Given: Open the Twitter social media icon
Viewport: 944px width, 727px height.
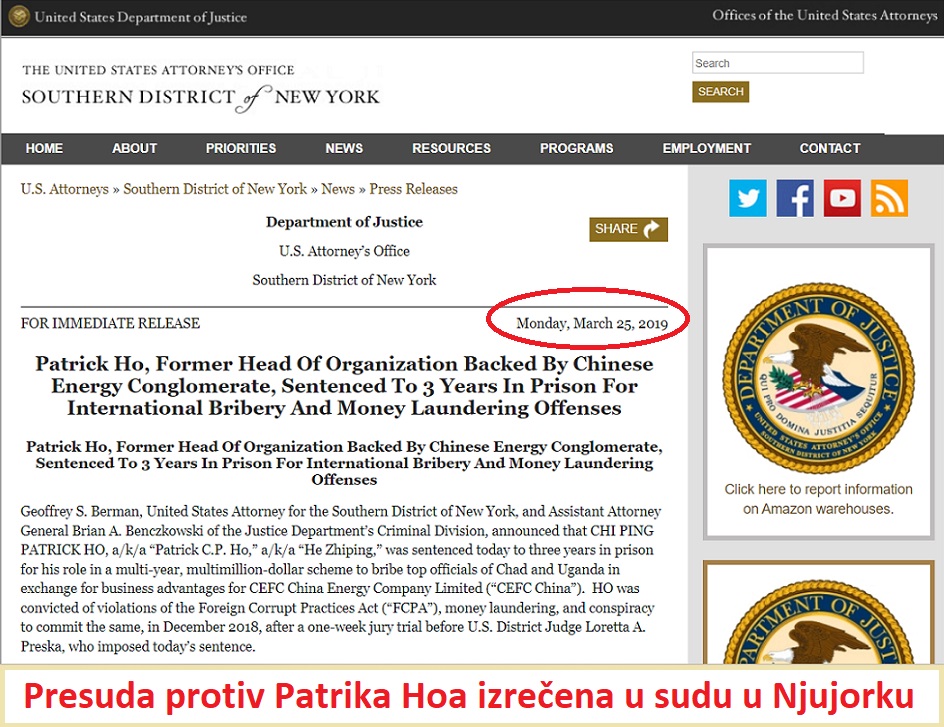Looking at the screenshot, I should coord(748,198).
